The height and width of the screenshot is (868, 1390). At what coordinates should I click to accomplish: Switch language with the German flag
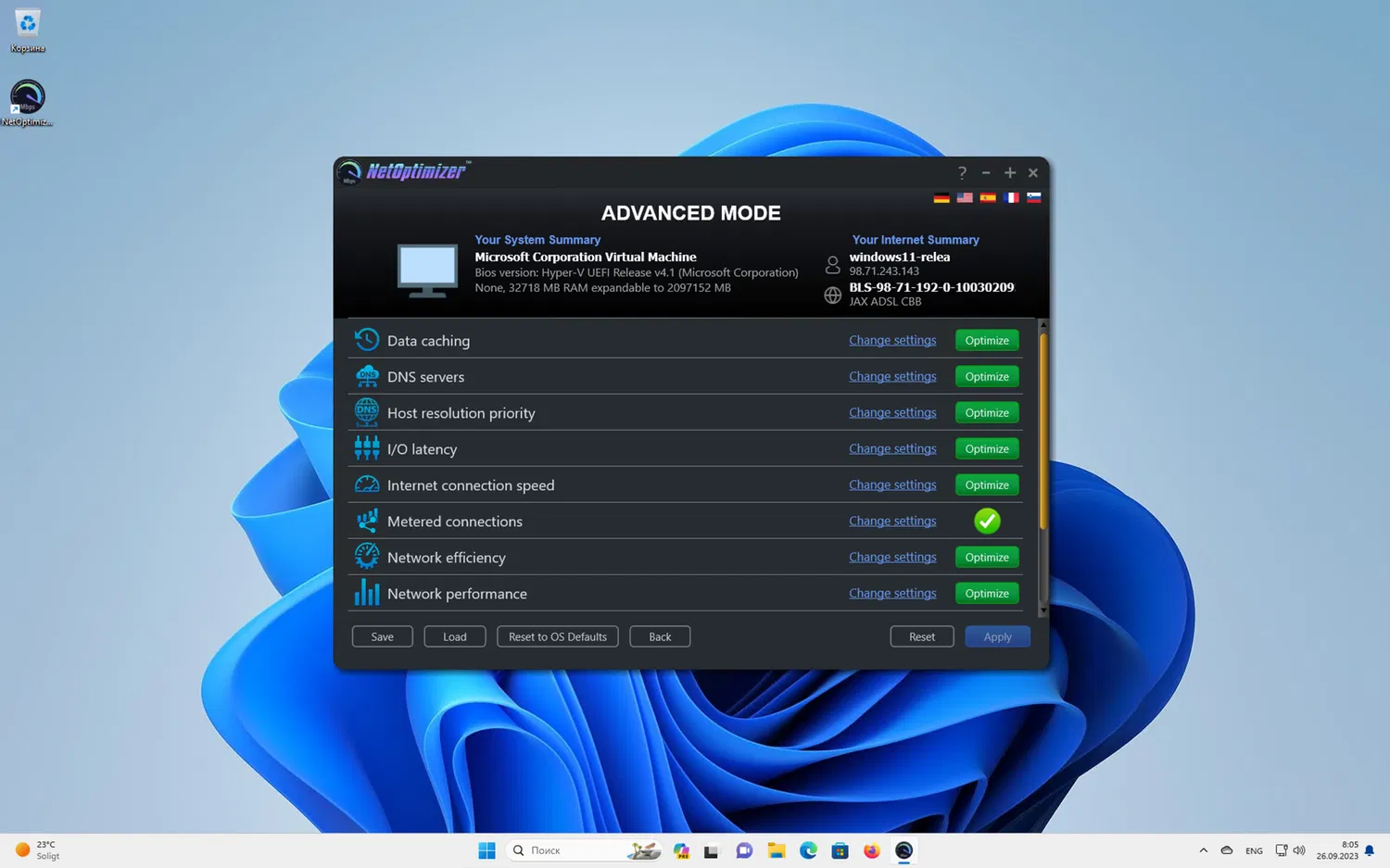point(941,197)
